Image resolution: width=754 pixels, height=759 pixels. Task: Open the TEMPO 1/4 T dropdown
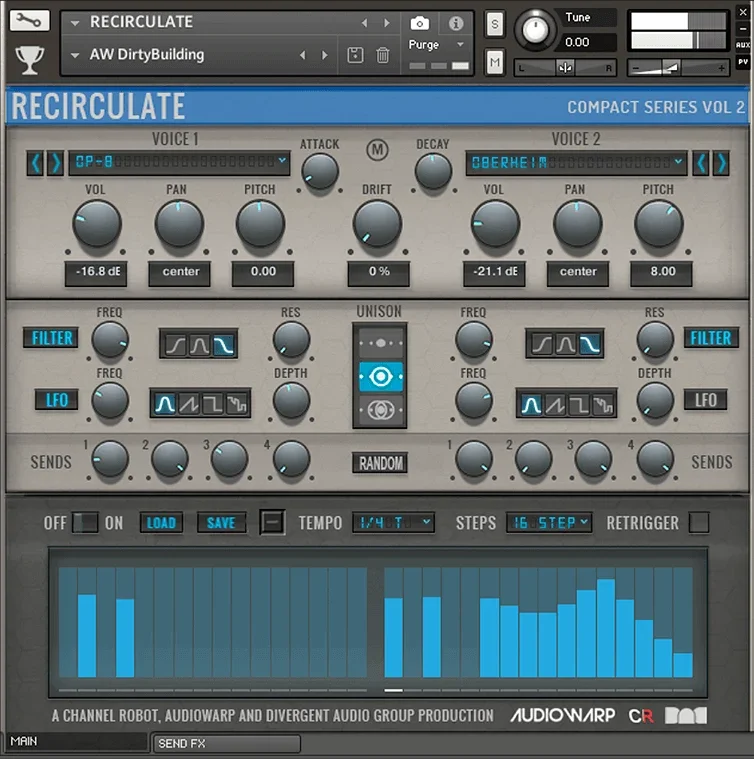[x=393, y=523]
